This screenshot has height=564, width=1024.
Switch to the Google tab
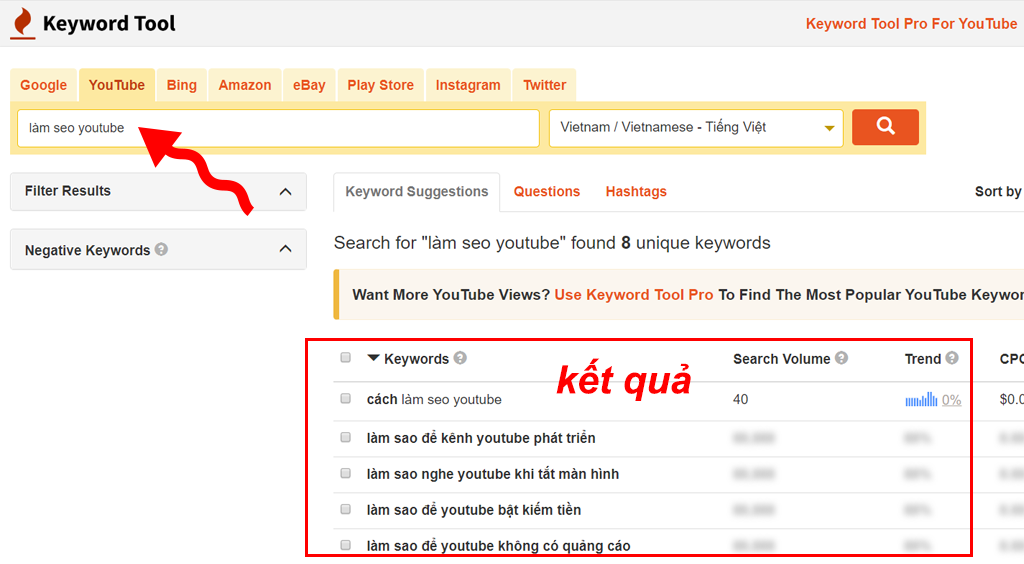pyautogui.click(x=43, y=85)
